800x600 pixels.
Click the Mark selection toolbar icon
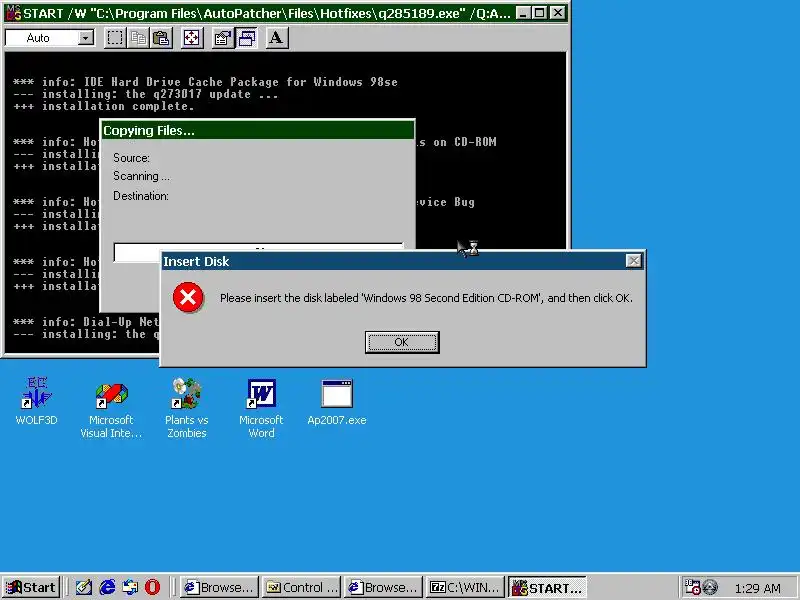tap(115, 38)
